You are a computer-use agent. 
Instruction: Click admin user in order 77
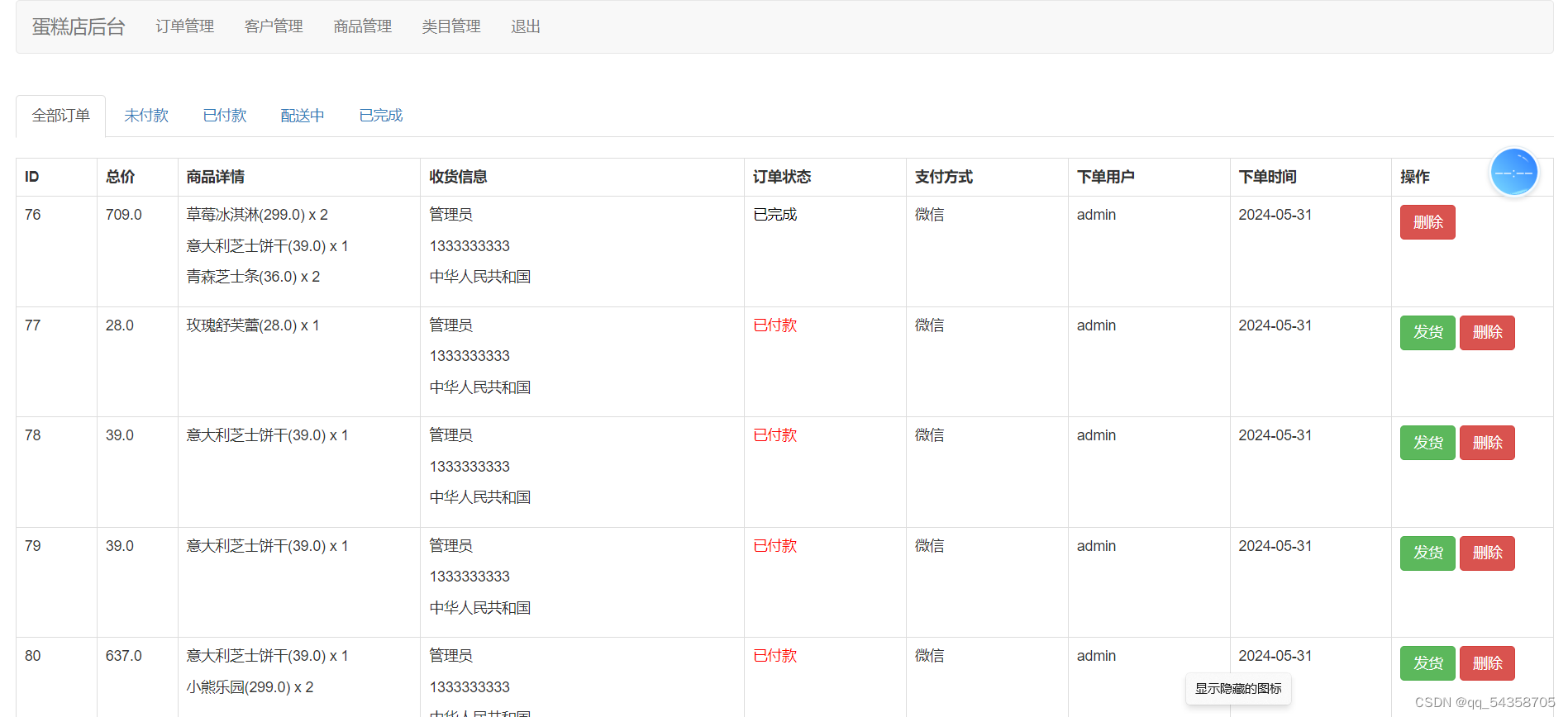1096,325
